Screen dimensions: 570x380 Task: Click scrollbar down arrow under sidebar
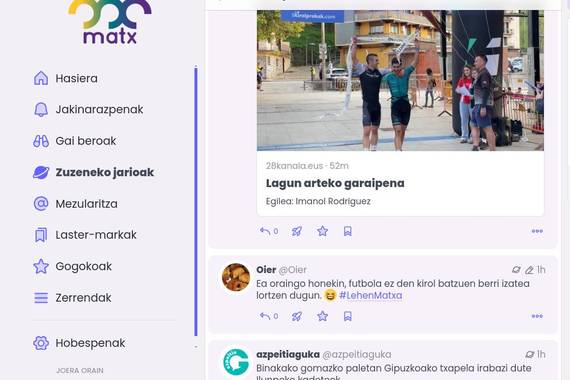click(196, 347)
